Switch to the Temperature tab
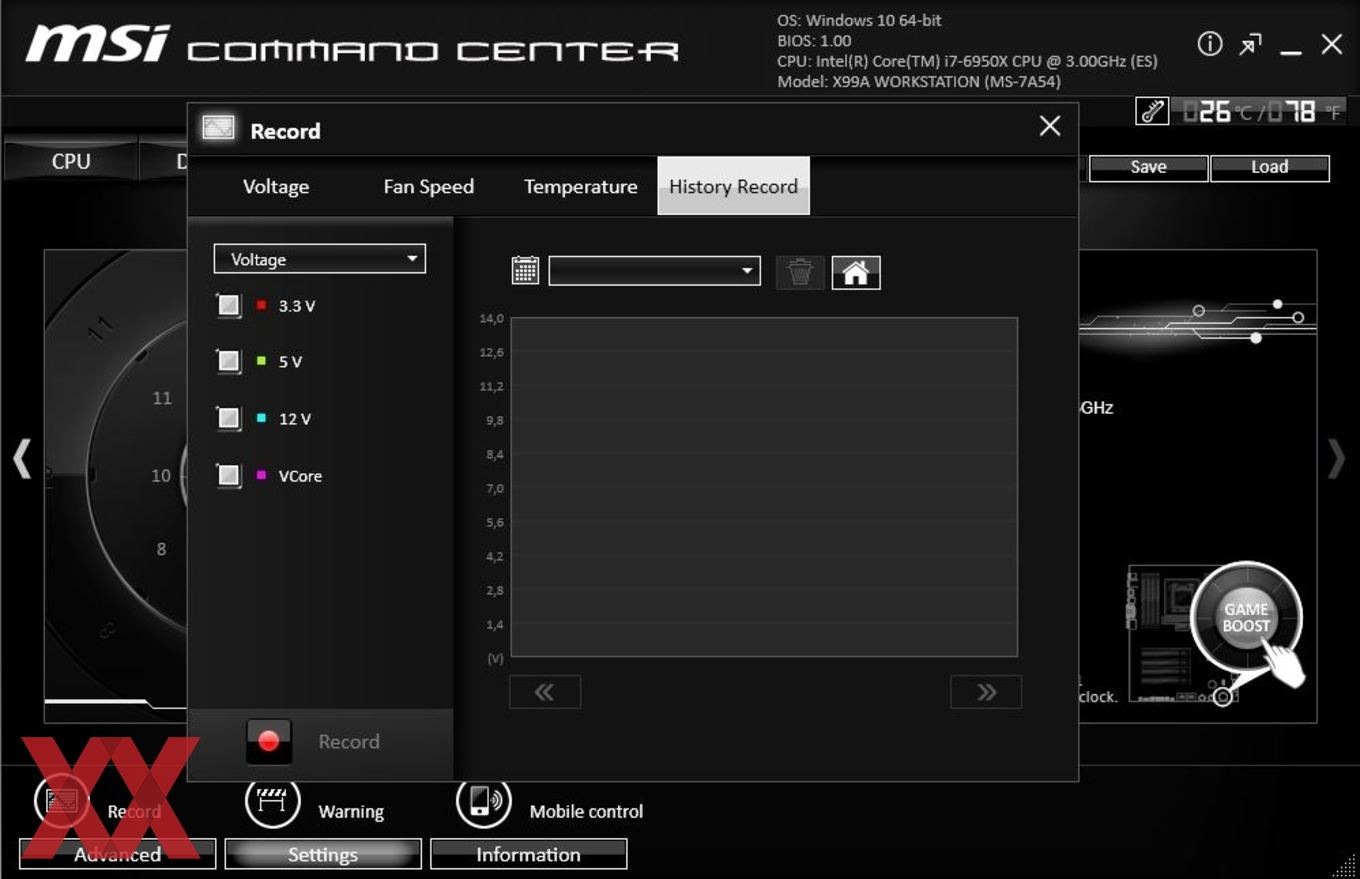 pyautogui.click(x=581, y=186)
